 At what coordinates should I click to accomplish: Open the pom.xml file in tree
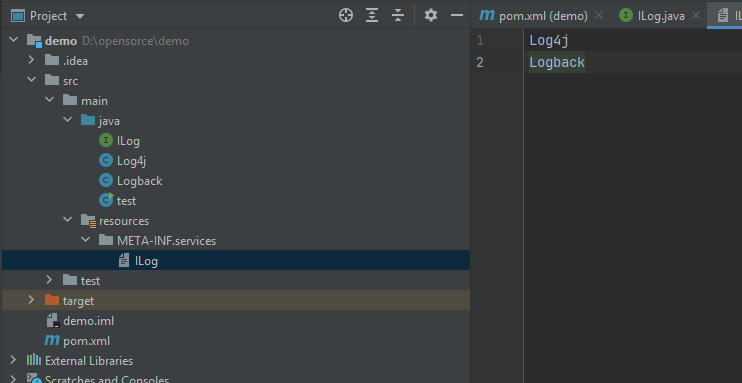coord(86,341)
